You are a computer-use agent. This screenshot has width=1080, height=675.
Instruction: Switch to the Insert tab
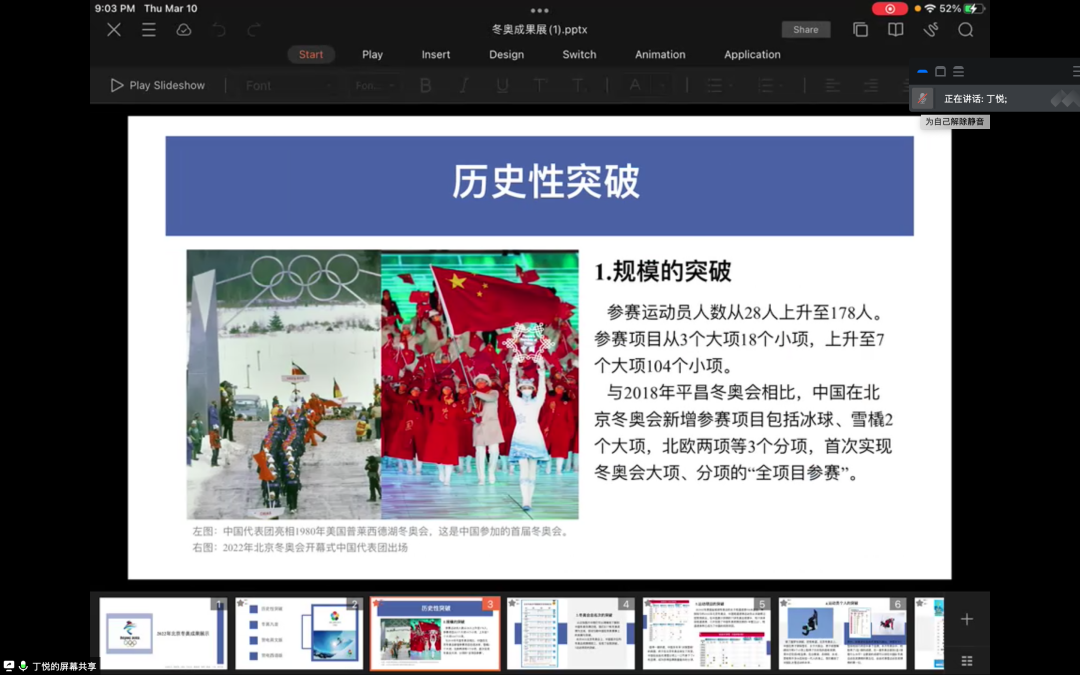[x=435, y=55]
